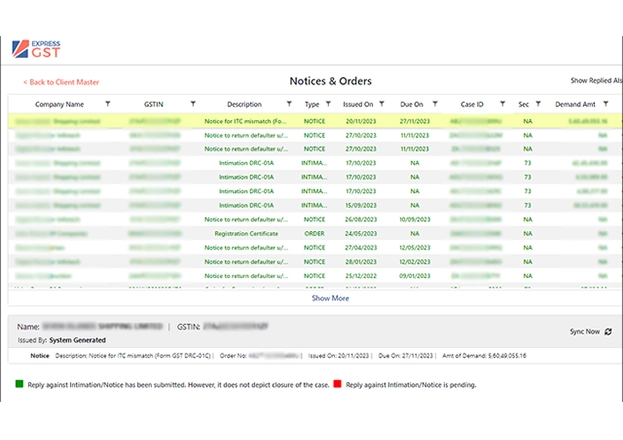Go back to Client Master
Screen dimensions: 623x440
click(x=62, y=82)
